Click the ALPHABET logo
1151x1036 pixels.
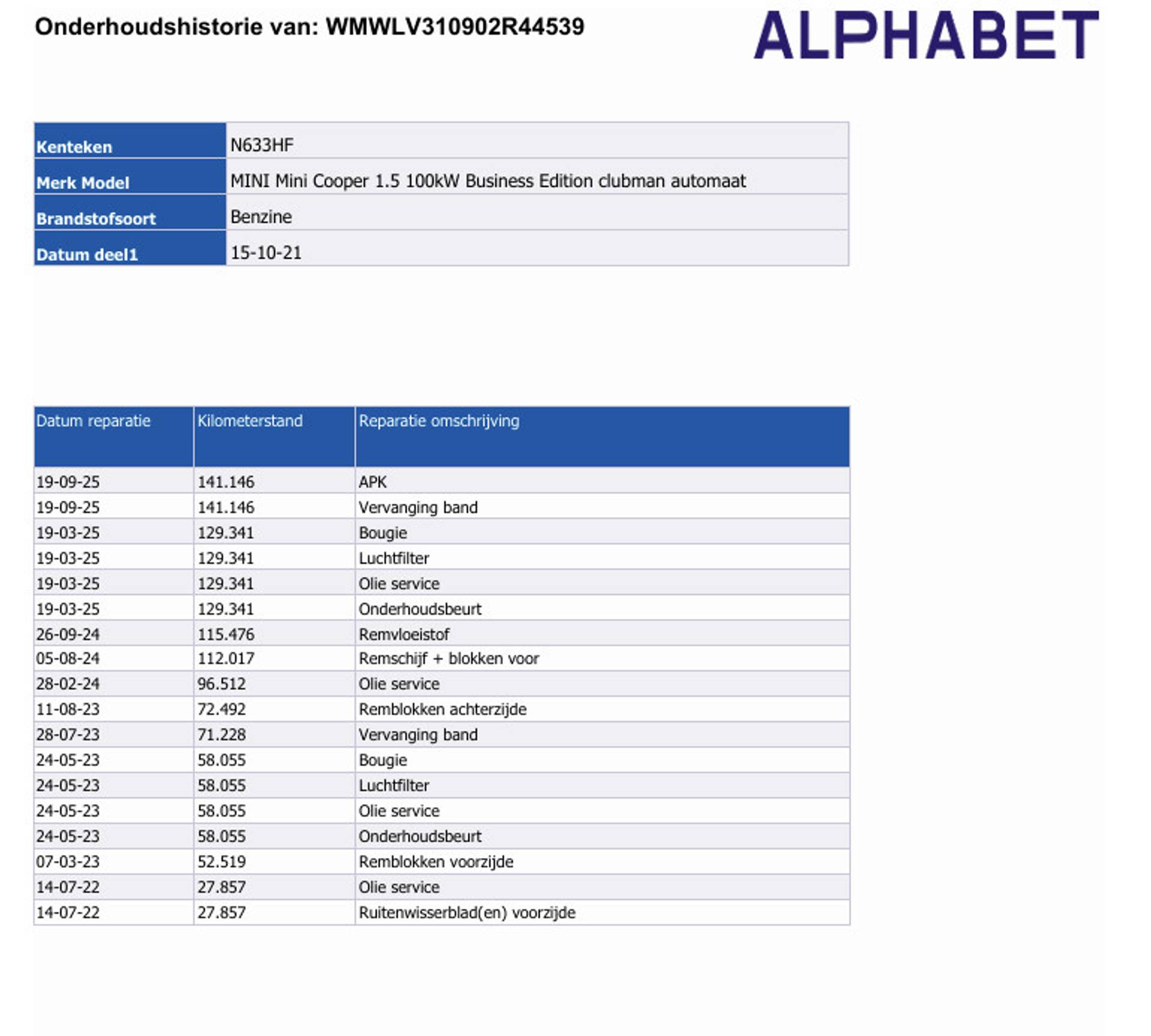[x=926, y=35]
